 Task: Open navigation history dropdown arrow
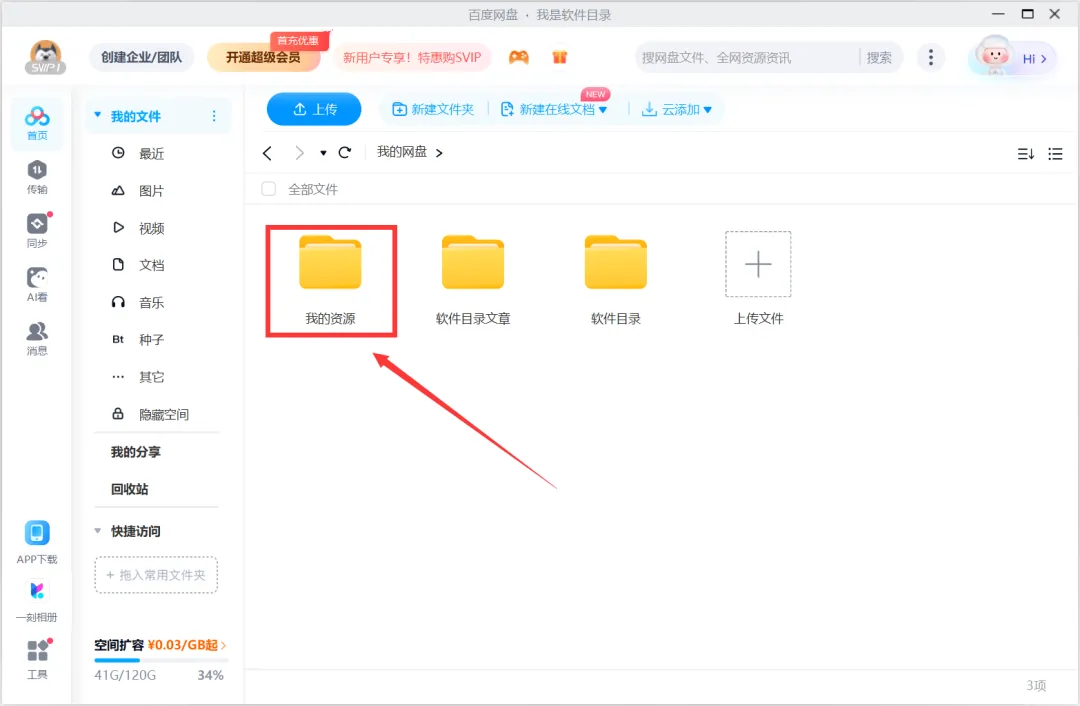click(323, 153)
